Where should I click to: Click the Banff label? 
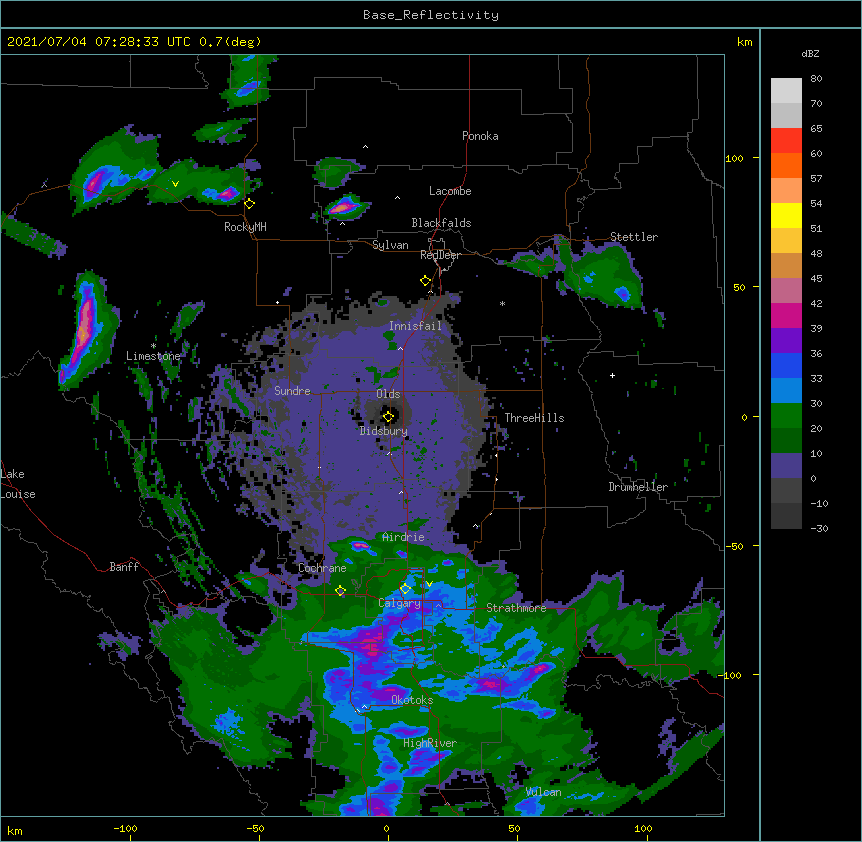click(x=124, y=567)
